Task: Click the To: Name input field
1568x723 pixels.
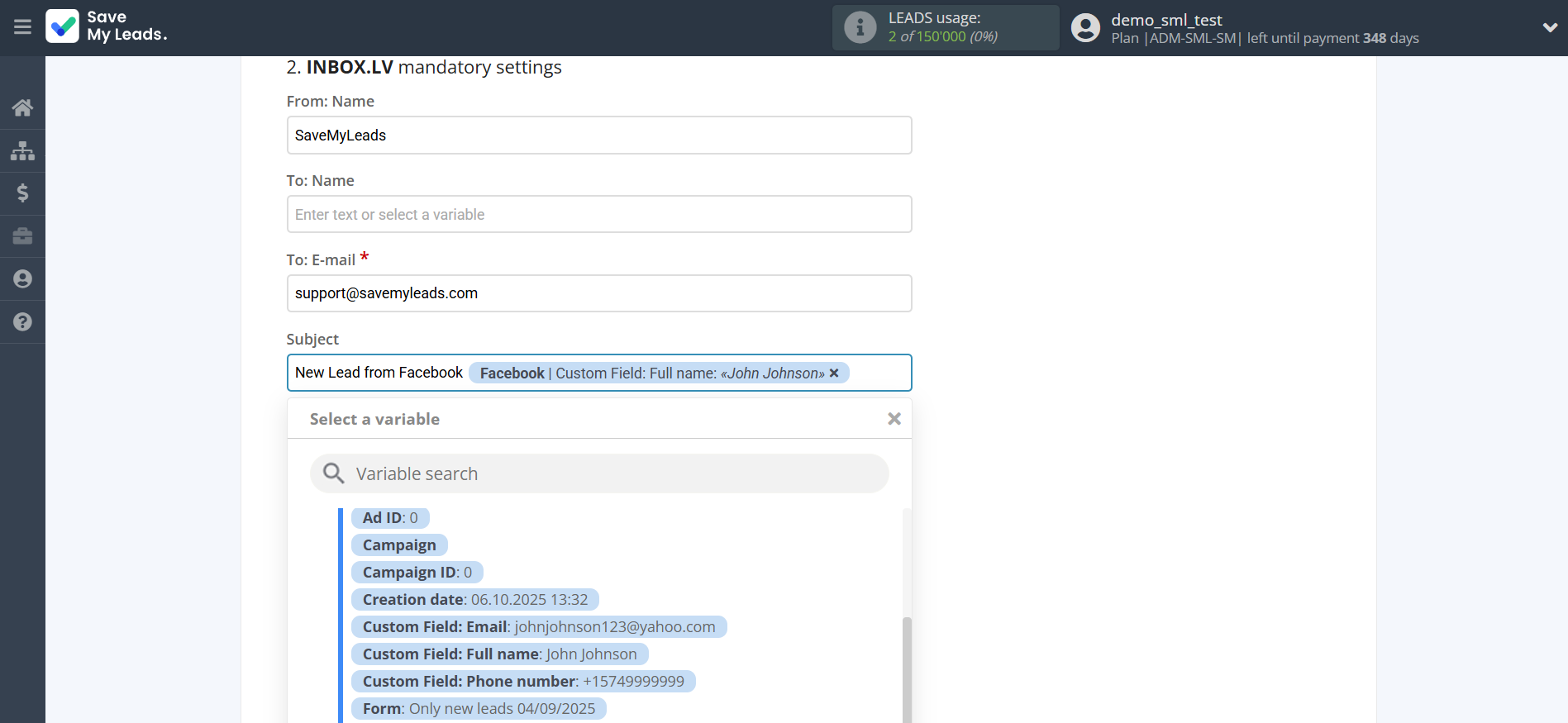Action: pyautogui.click(x=598, y=215)
